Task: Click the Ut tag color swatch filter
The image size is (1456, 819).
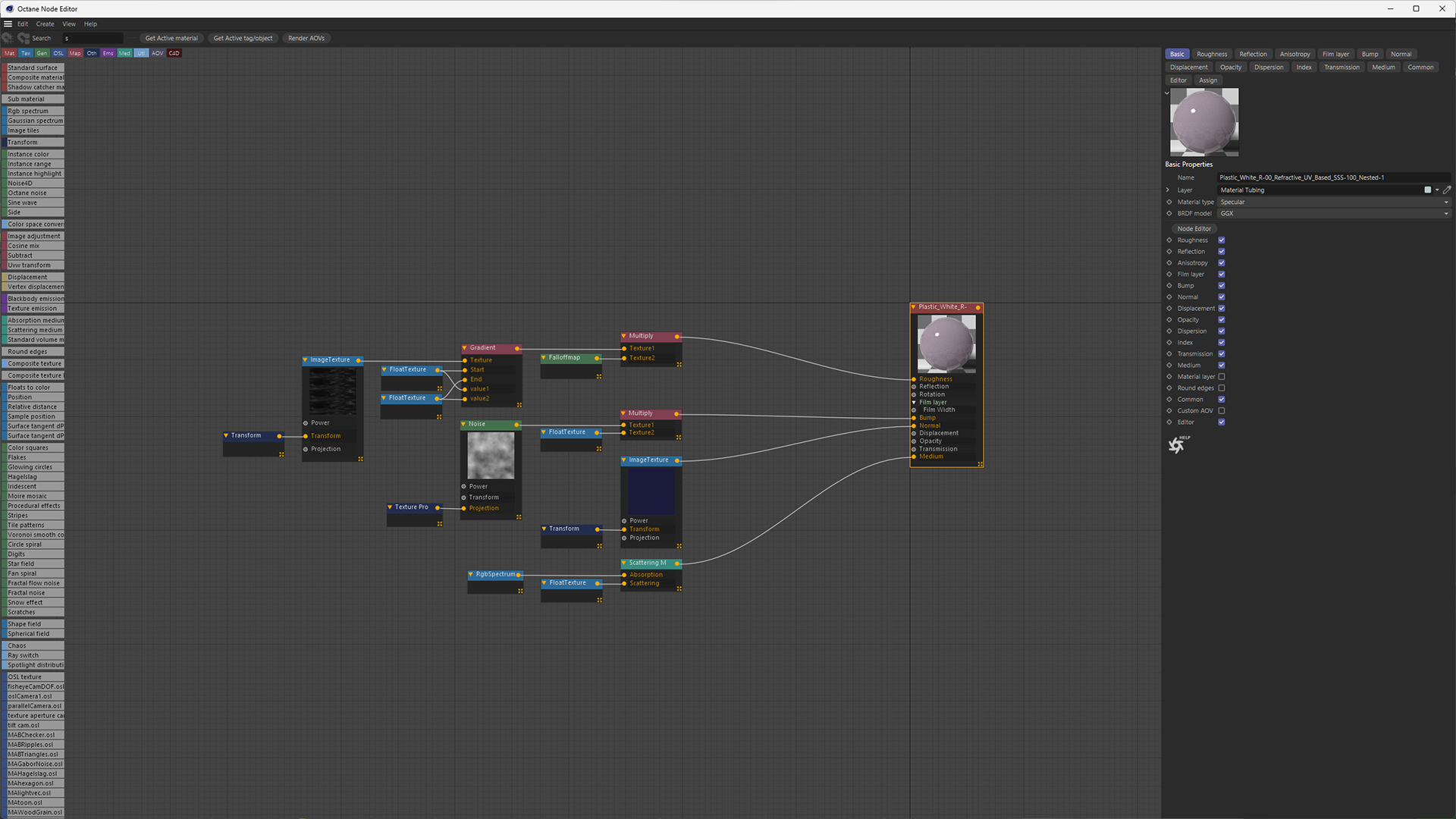Action: click(141, 53)
